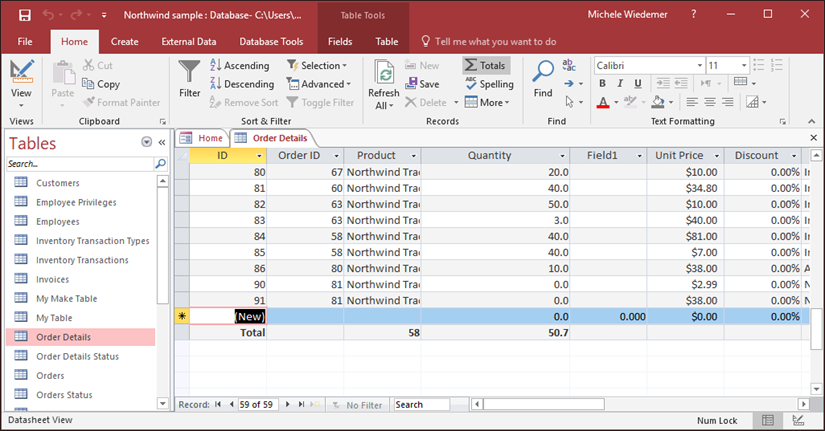Open the Advanced filter options dropdown
This screenshot has height=431, width=825.
pos(319,84)
